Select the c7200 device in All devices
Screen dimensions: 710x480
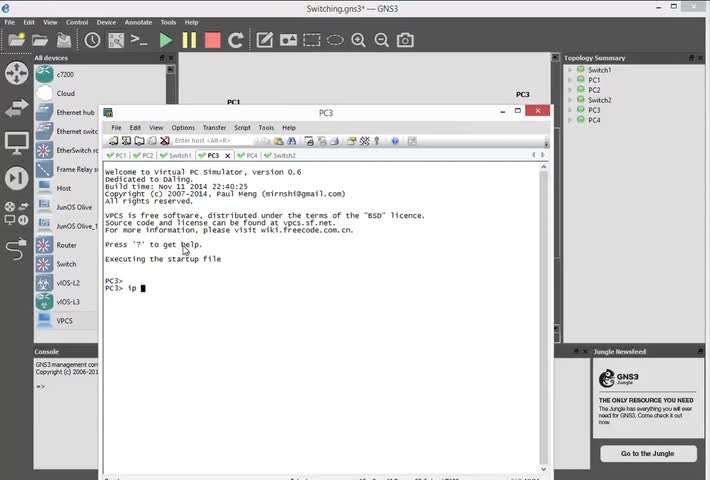click(x=66, y=74)
